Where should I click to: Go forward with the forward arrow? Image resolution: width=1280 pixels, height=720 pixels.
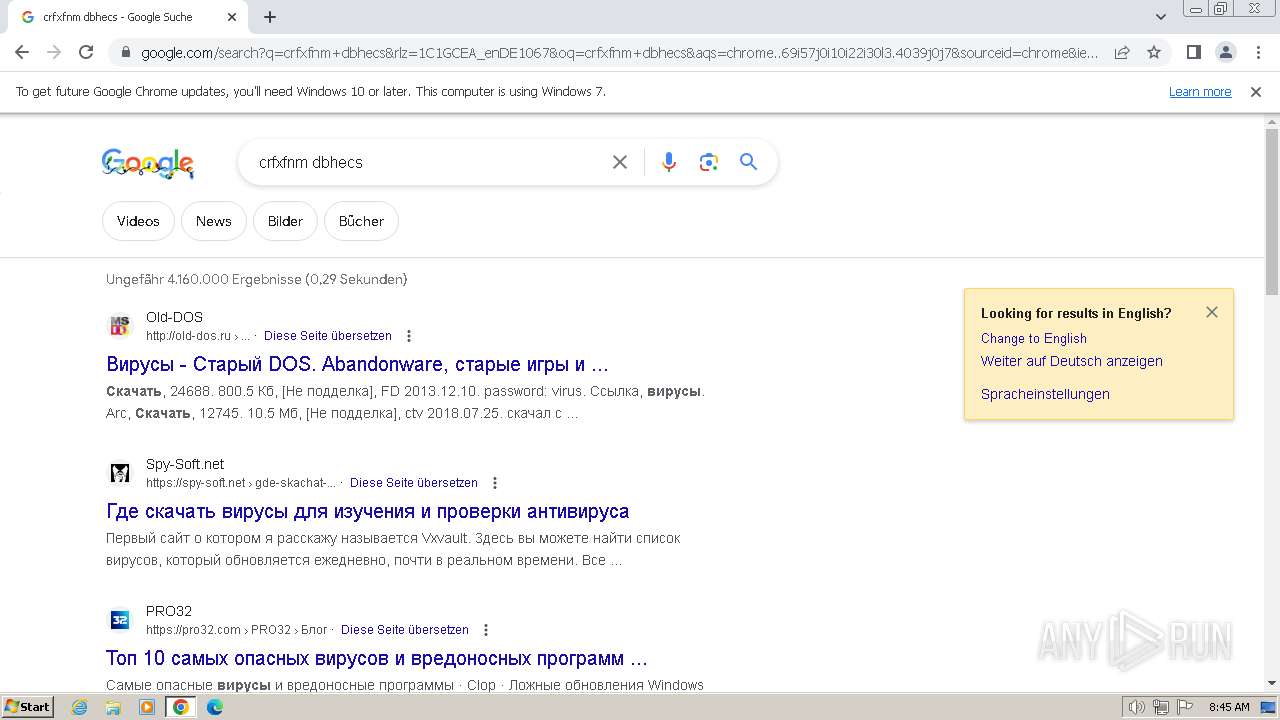pos(54,52)
